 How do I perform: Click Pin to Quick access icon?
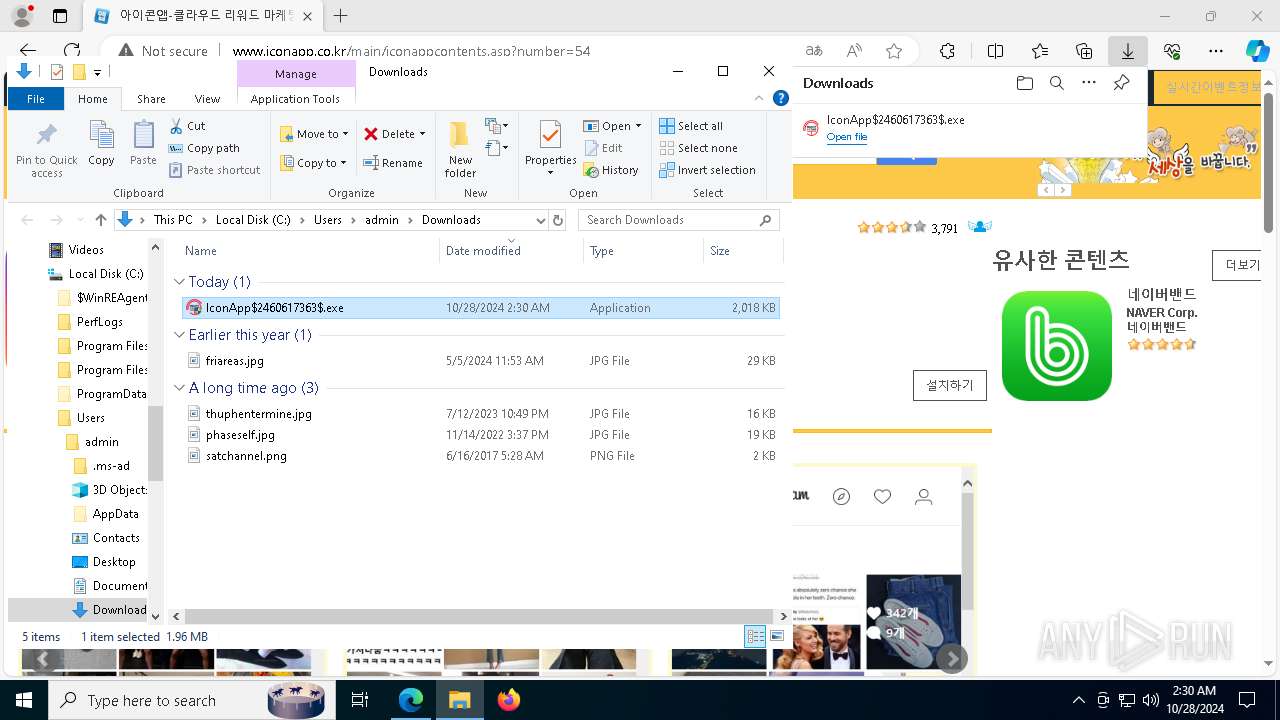[46, 150]
